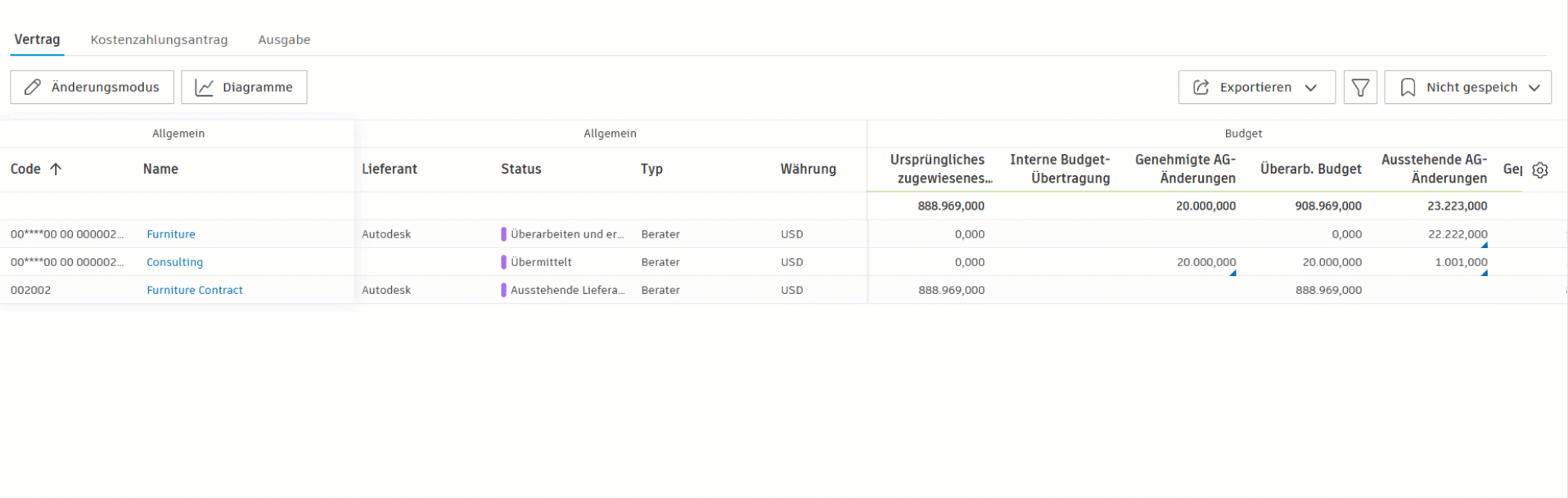Click the export icon beside Exportieren

1201,88
